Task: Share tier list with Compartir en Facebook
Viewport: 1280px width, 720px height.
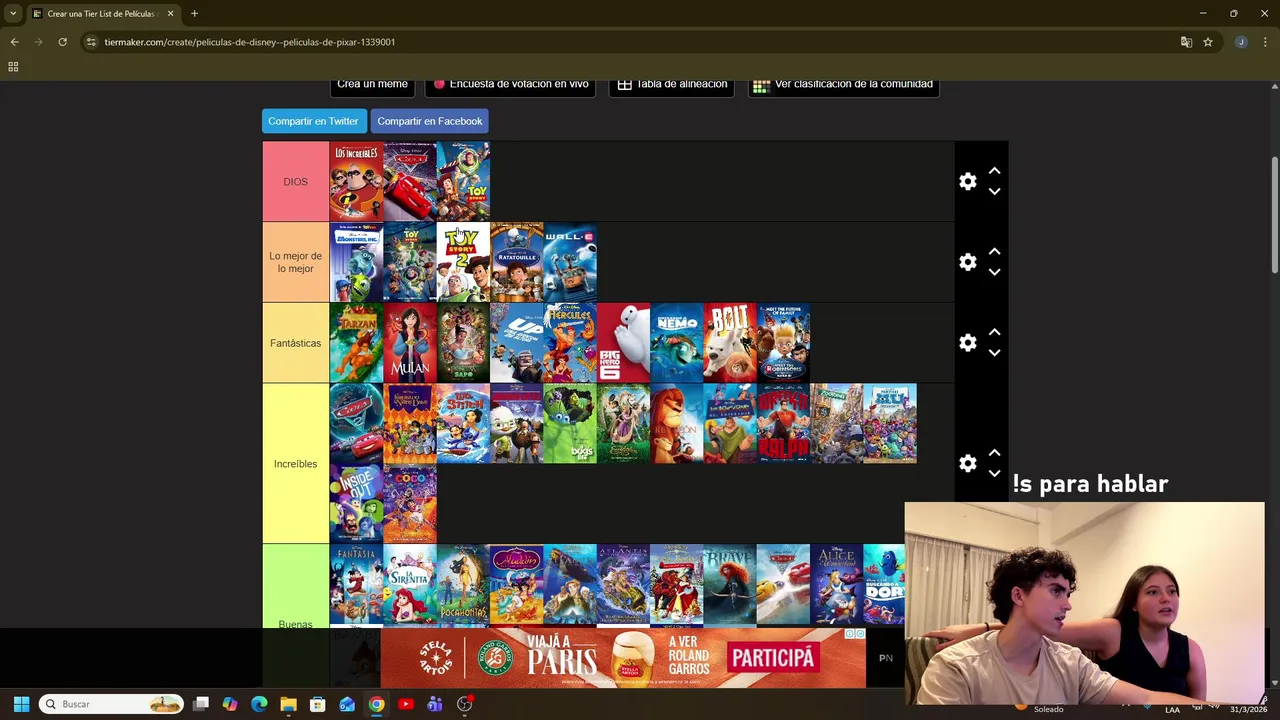Action: click(430, 121)
